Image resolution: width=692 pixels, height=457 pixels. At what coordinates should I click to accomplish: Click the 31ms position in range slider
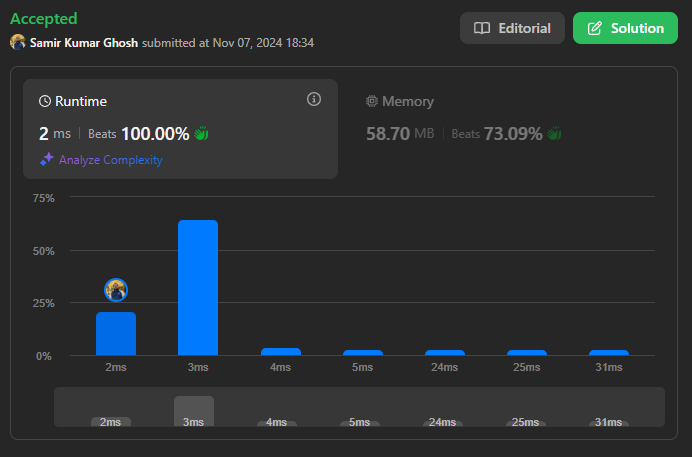[x=608, y=422]
